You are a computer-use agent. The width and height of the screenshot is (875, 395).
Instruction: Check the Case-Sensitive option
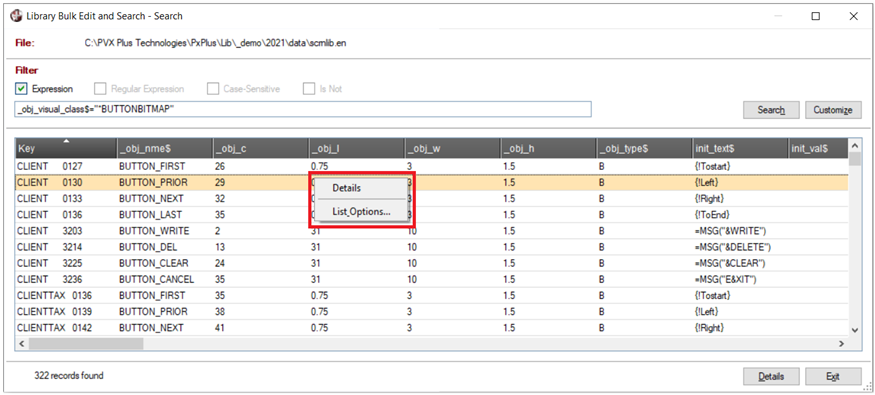[x=213, y=89]
